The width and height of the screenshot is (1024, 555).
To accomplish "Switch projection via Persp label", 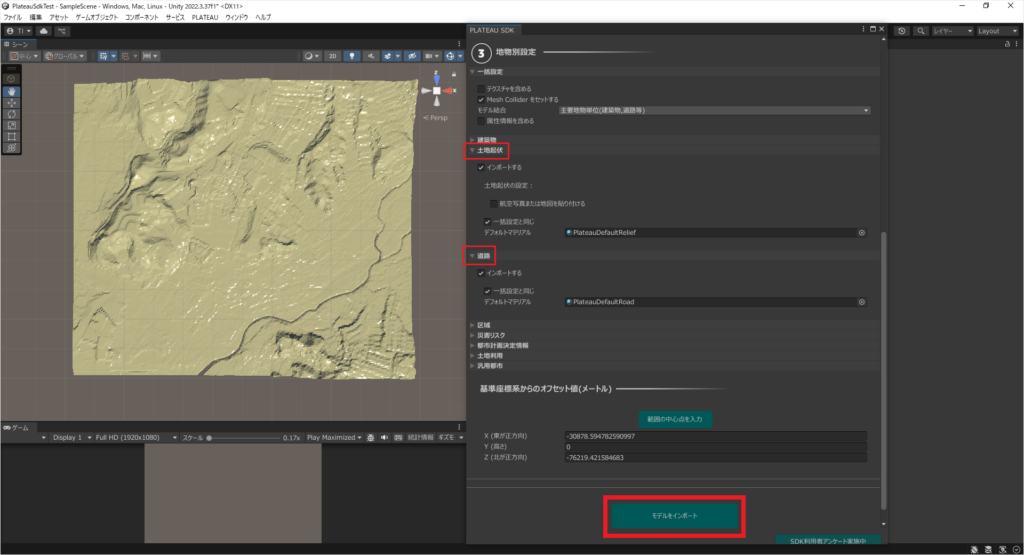I will pyautogui.click(x=436, y=118).
